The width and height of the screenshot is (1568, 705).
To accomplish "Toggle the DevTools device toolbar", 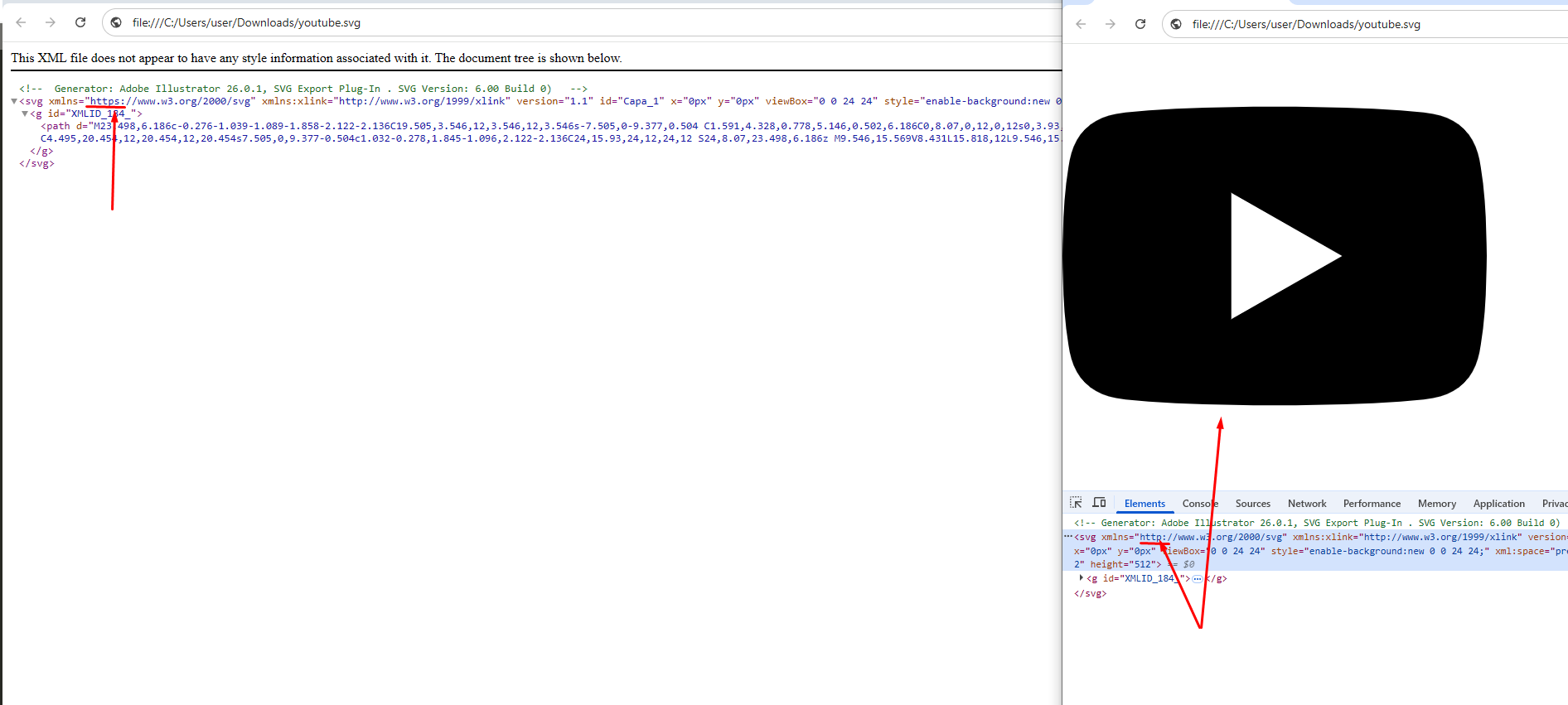I will click(1100, 503).
